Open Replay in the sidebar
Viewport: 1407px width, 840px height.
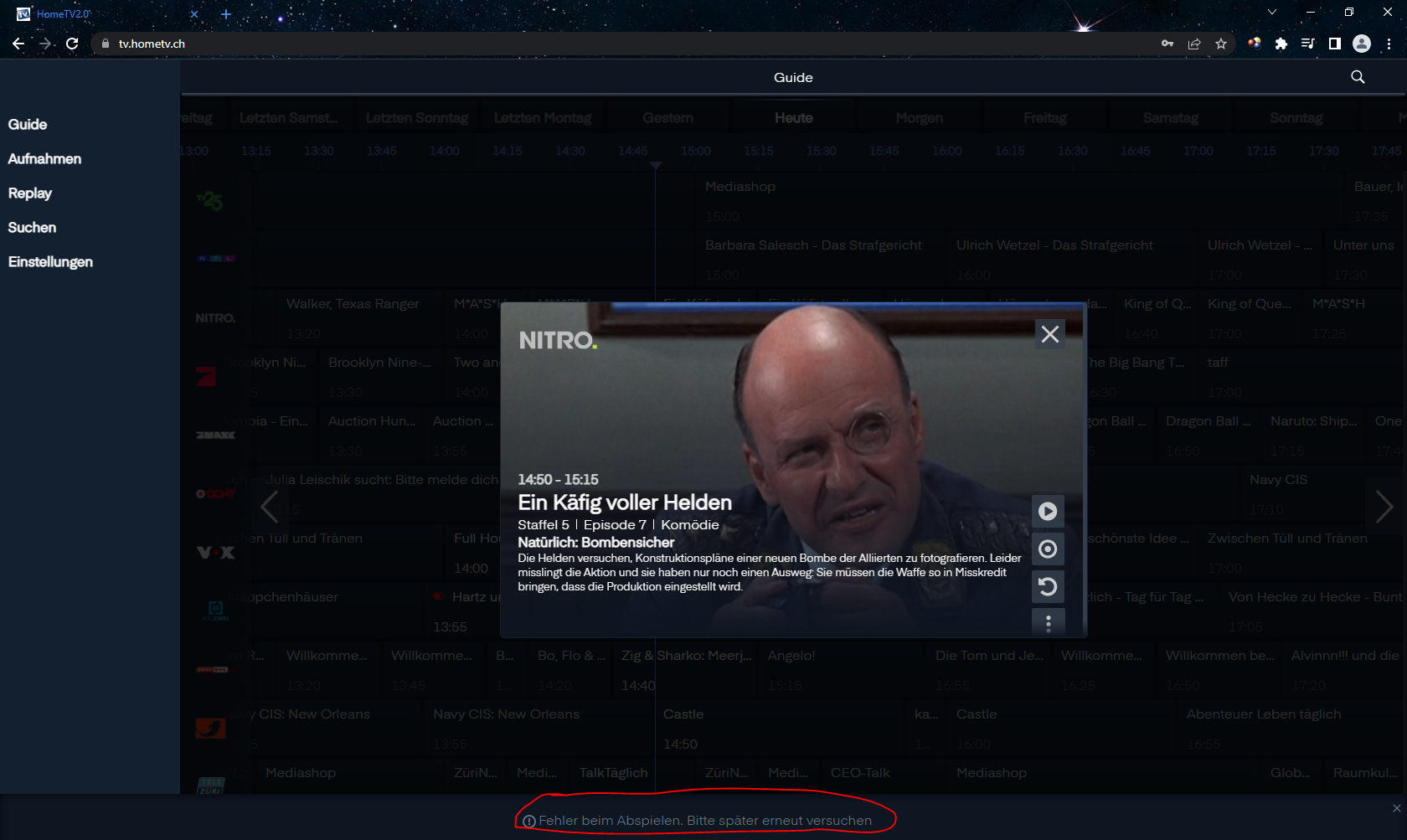30,193
